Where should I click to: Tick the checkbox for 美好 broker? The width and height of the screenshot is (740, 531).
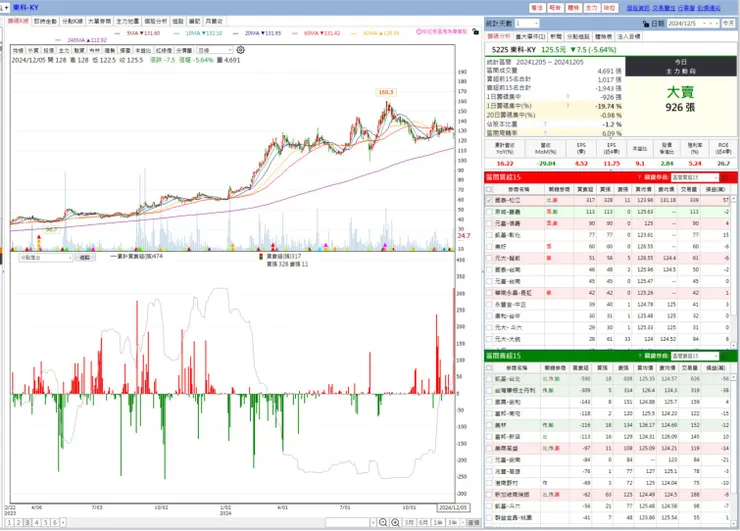[489, 246]
